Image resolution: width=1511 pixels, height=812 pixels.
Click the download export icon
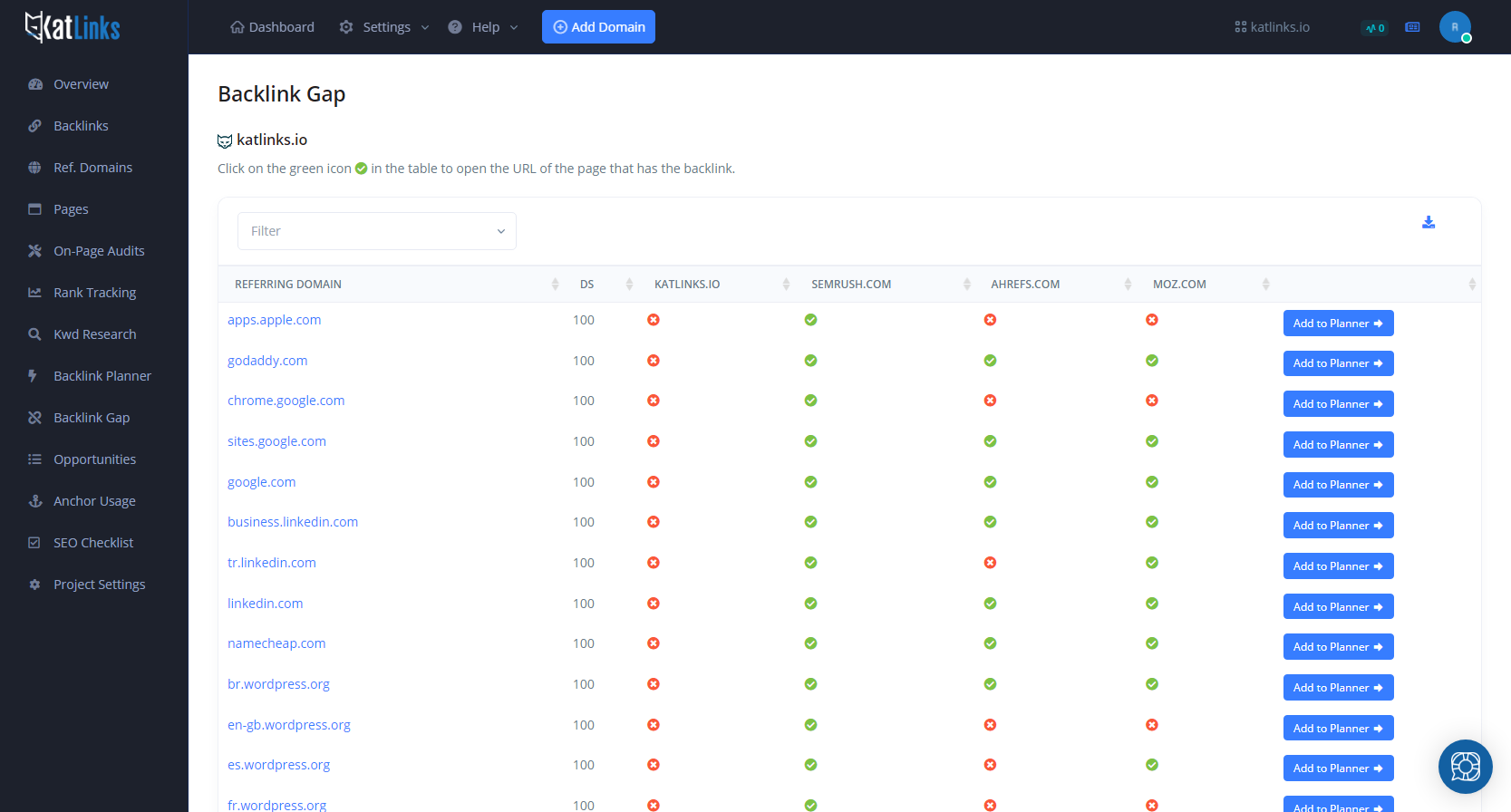pyautogui.click(x=1428, y=223)
